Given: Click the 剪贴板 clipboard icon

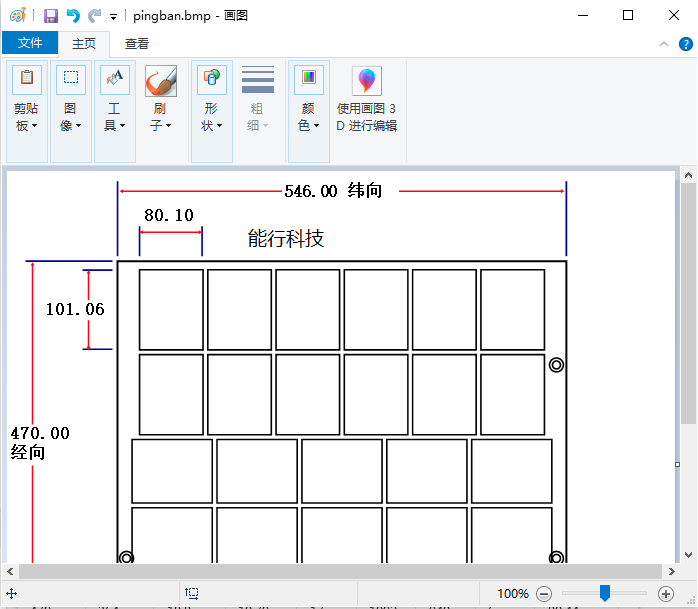Looking at the screenshot, I should pos(27,79).
